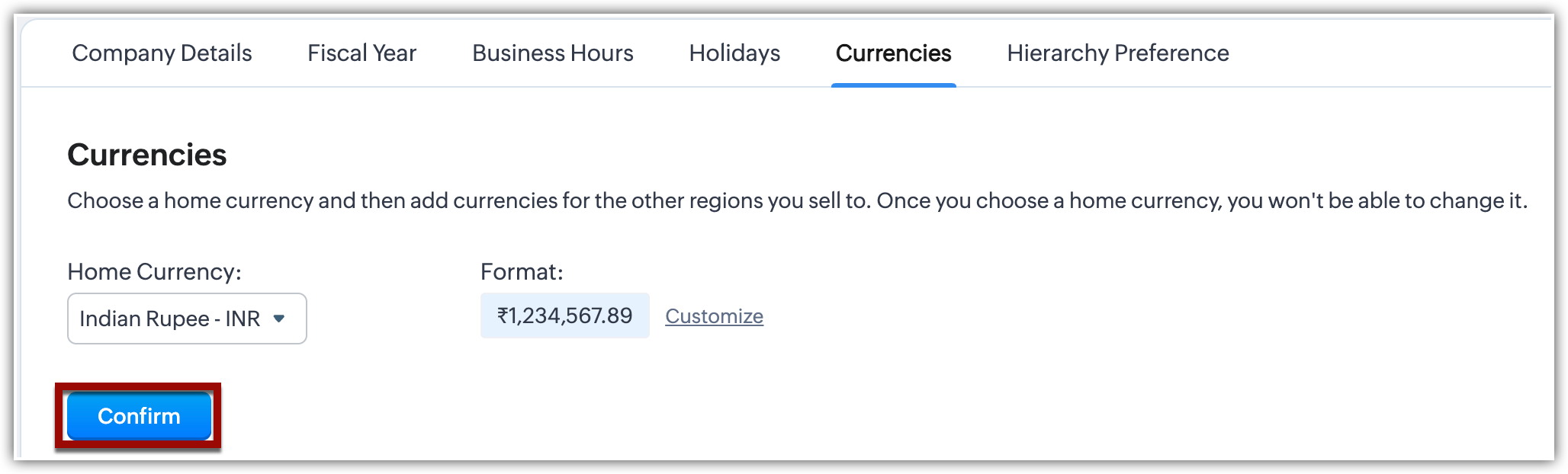Click the active Currencies tab

(893, 53)
